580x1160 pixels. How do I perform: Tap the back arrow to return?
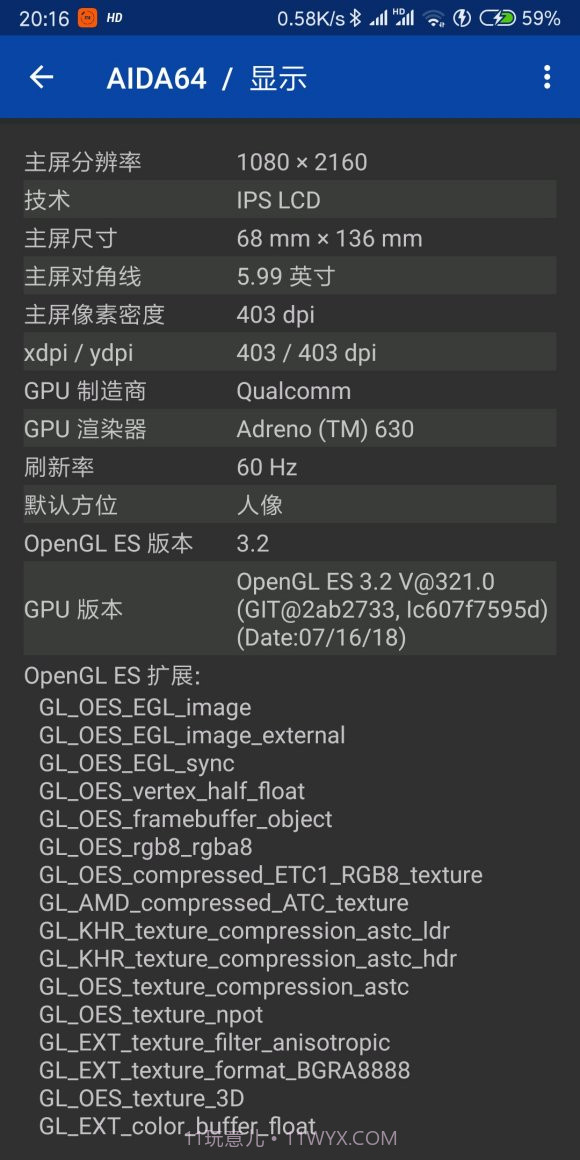[x=40, y=77]
